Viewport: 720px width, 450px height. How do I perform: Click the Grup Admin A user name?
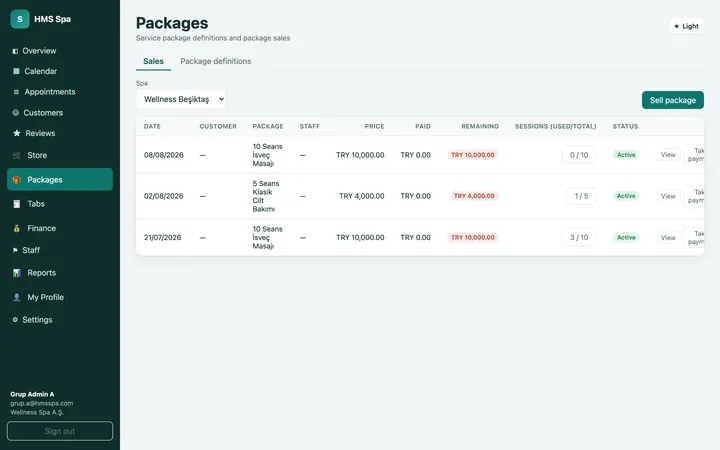pos(32,394)
